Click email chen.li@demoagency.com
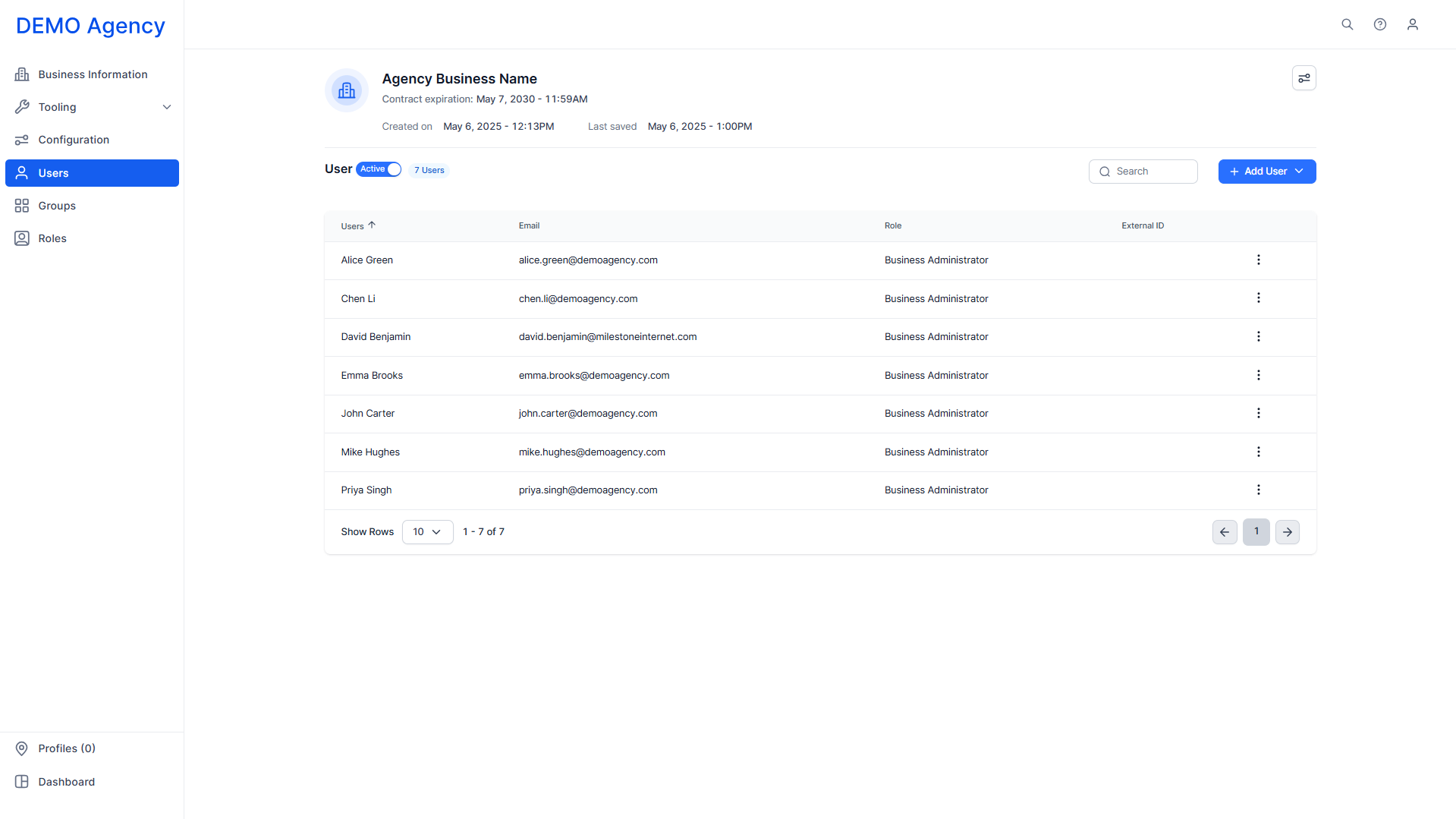Screen dimensions: 1456x819 (x=578, y=298)
